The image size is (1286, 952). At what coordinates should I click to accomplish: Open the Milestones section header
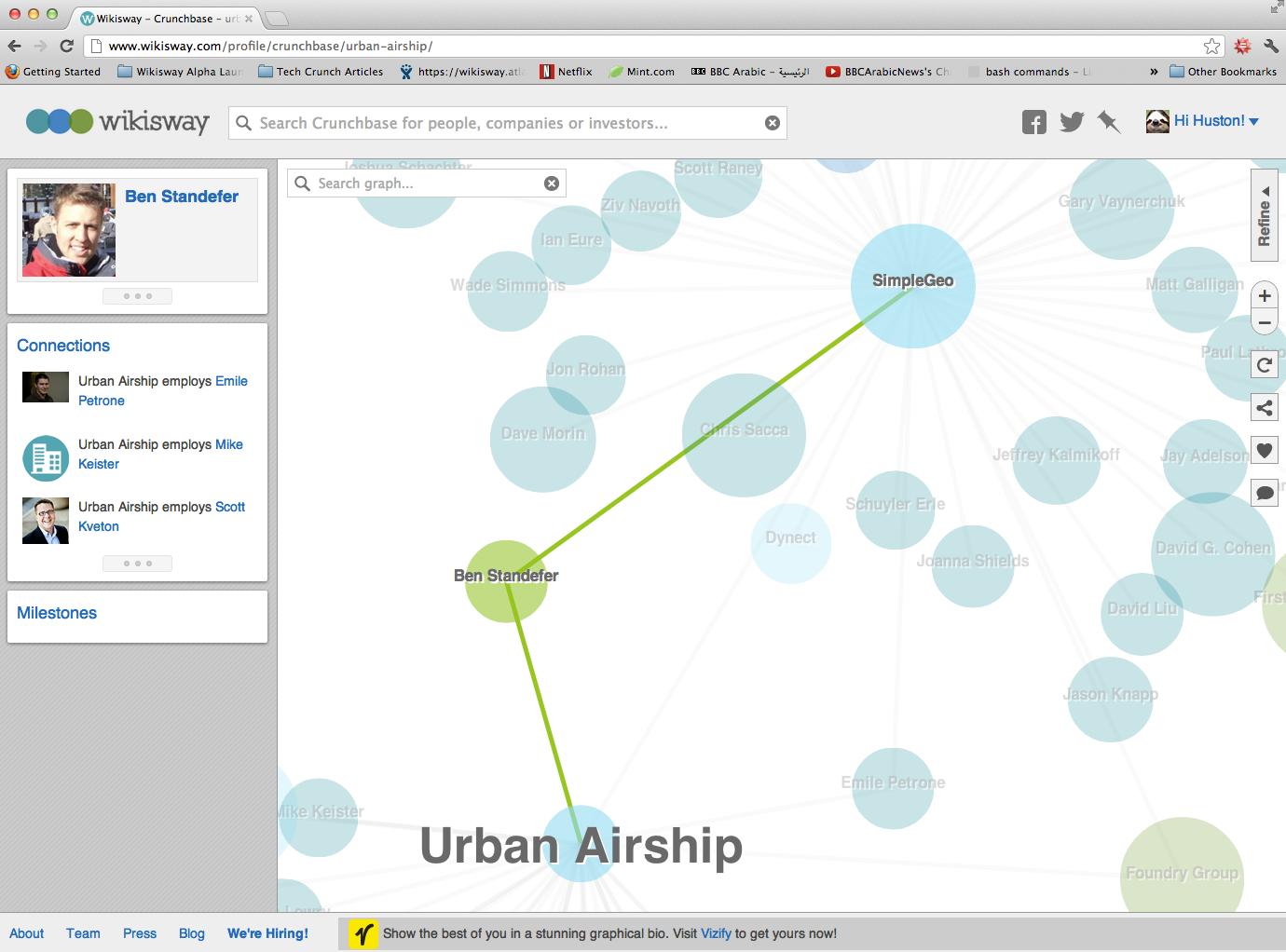57,613
